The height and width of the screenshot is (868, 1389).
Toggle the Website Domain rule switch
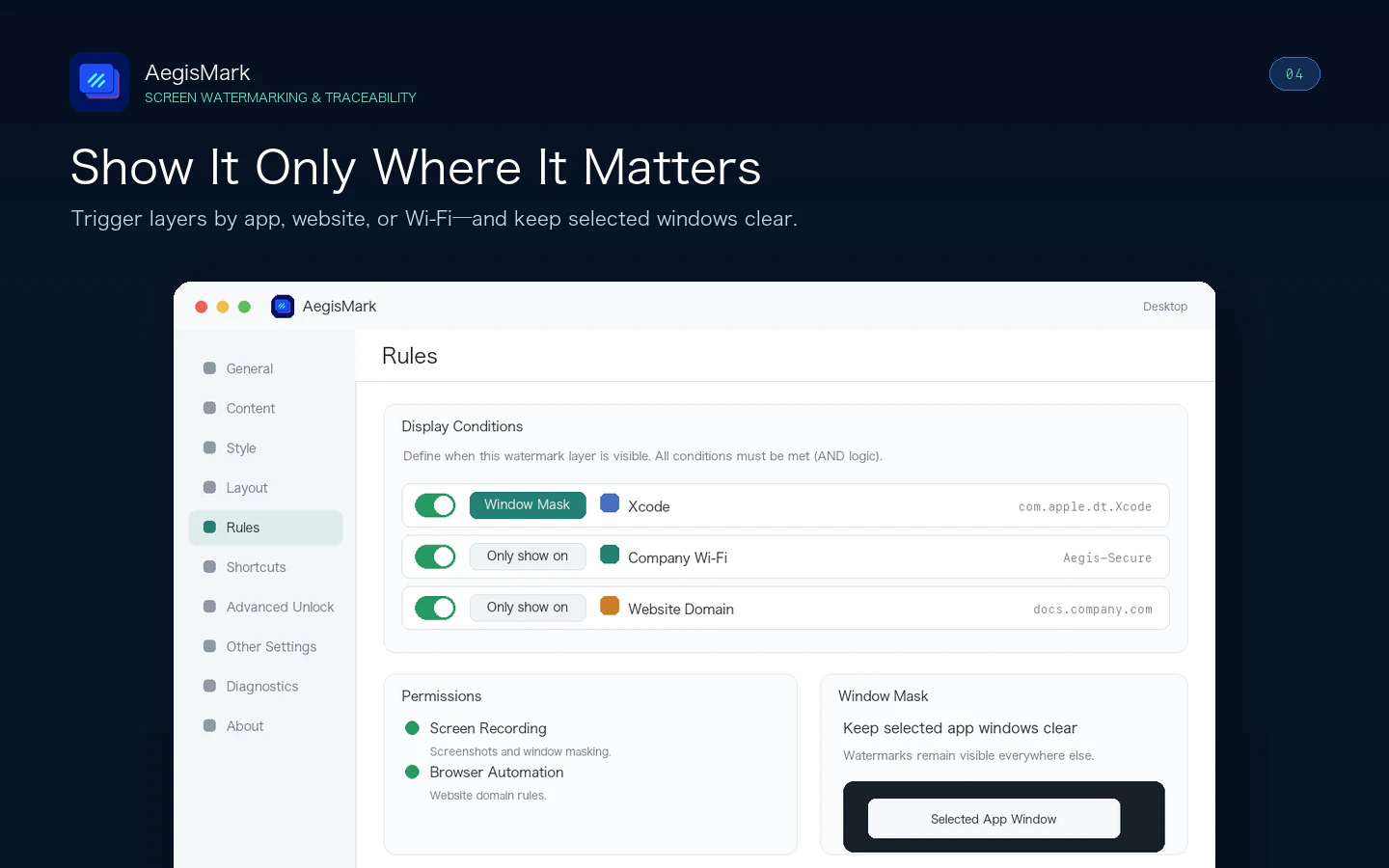435,608
